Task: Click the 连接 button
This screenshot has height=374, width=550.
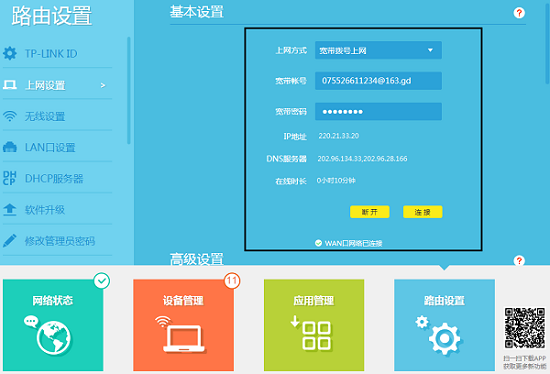Action: pyautogui.click(x=423, y=212)
